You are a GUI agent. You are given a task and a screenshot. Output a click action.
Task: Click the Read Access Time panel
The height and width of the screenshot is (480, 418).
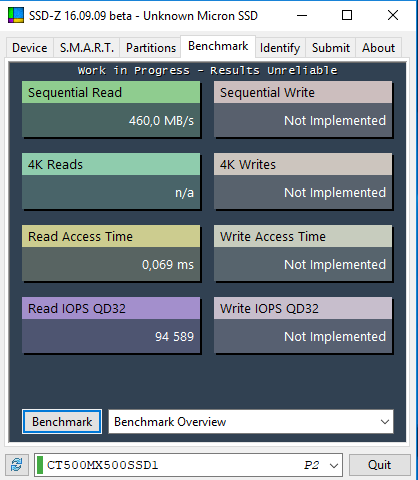tap(111, 253)
